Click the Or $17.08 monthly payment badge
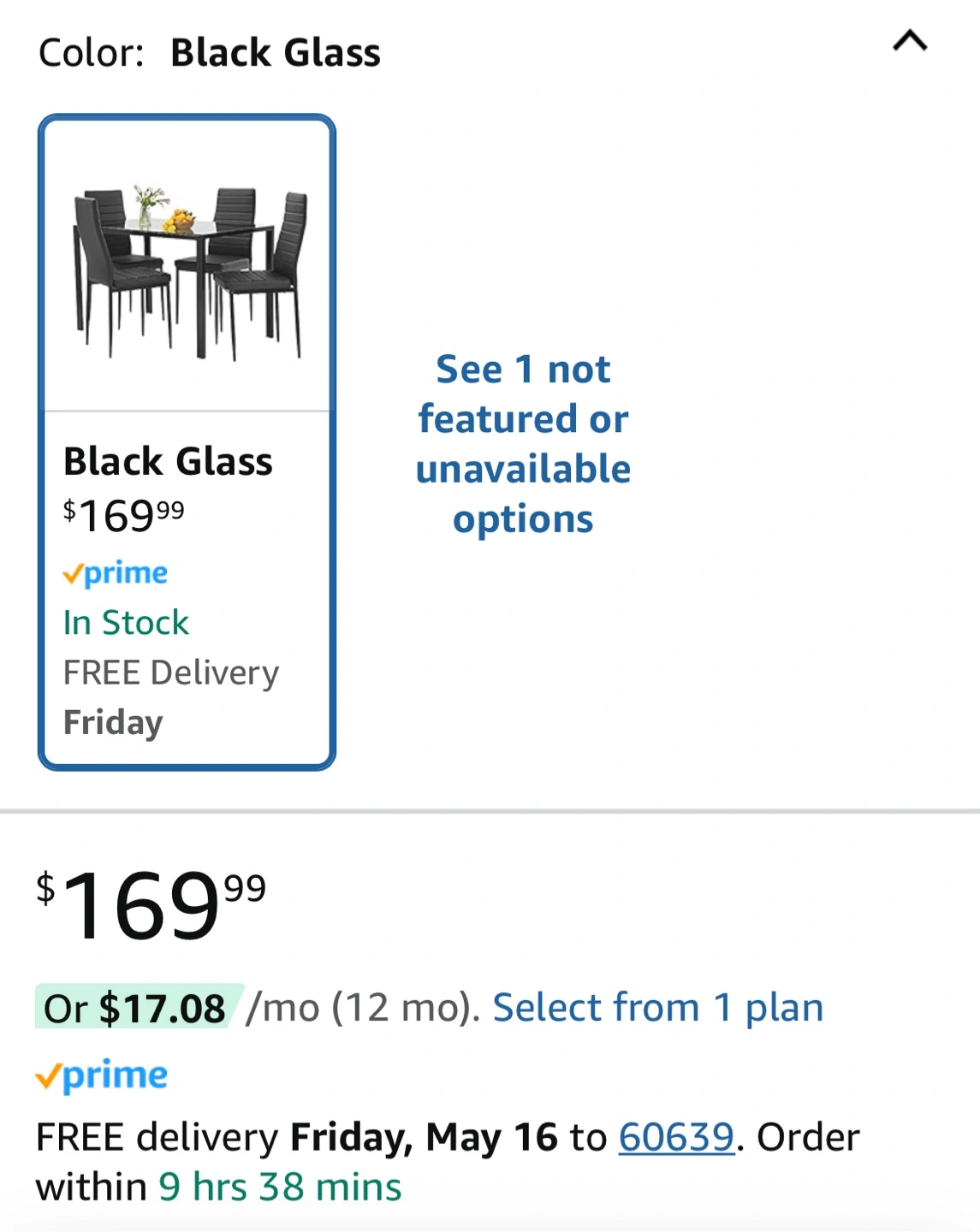Screen dimensions: 980x1232 click(x=137, y=1008)
